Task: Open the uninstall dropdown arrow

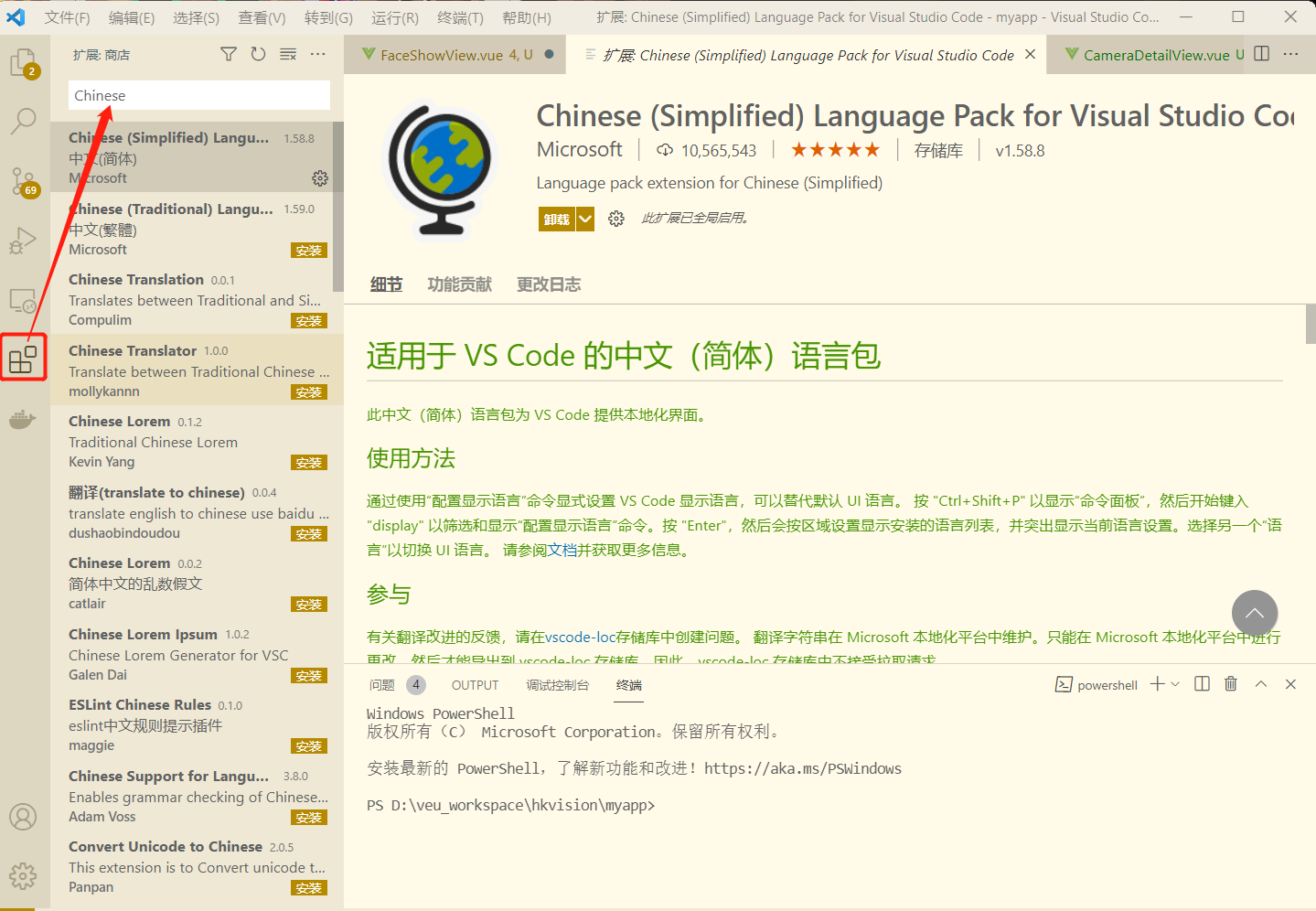Action: coord(585,219)
